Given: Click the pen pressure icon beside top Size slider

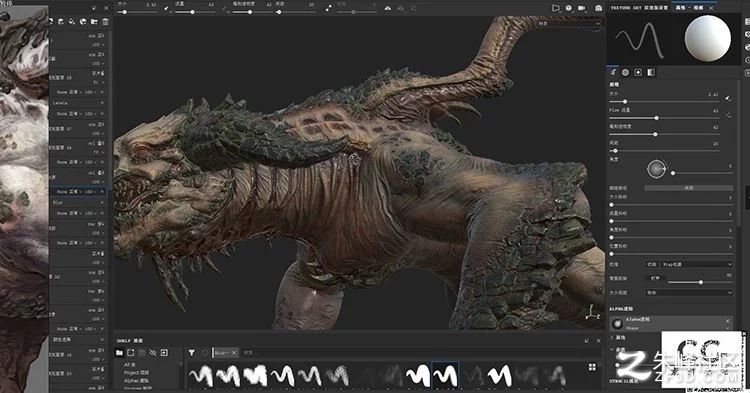Looking at the screenshot, I should pos(166,8).
